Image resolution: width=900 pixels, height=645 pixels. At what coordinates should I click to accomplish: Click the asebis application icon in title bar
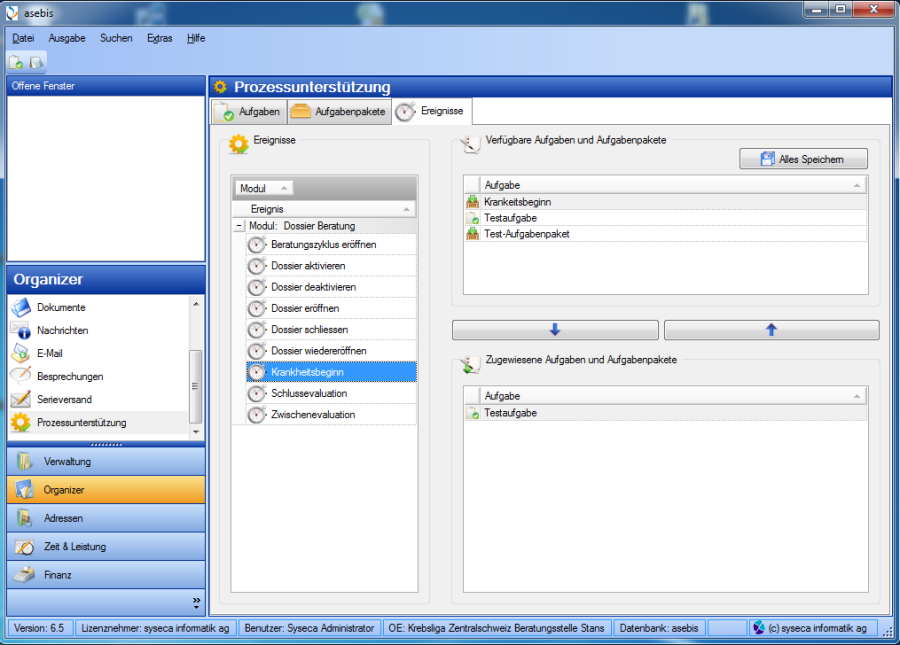pyautogui.click(x=11, y=12)
